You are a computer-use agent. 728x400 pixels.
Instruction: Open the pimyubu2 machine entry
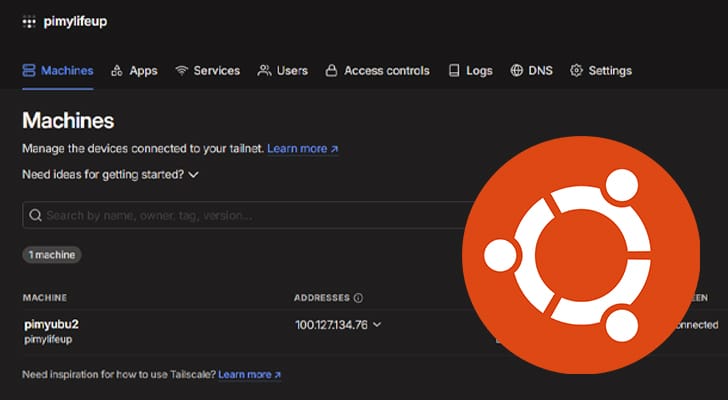[x=52, y=324]
